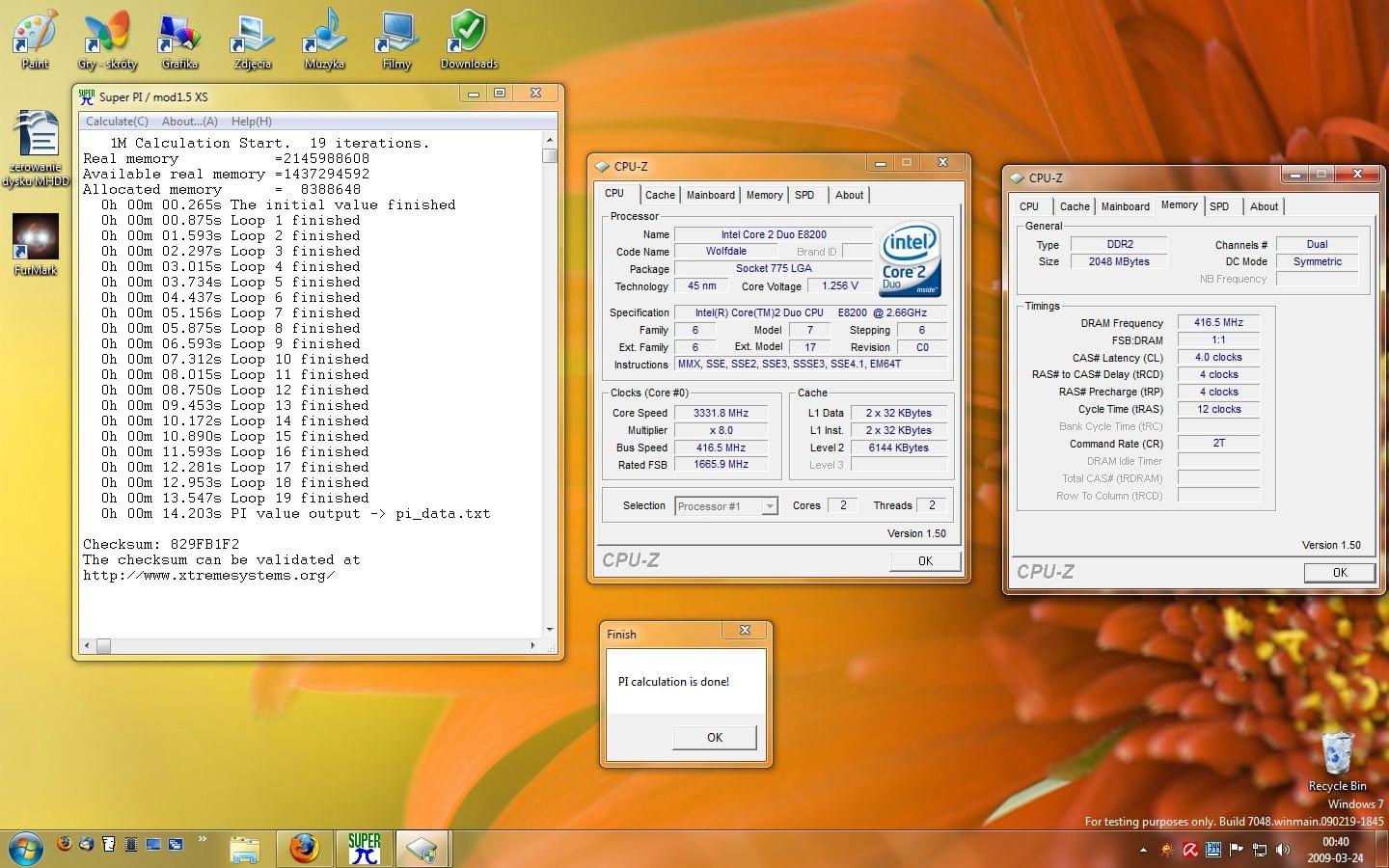Open the Zdjecia desktop shortcut

tap(252, 41)
